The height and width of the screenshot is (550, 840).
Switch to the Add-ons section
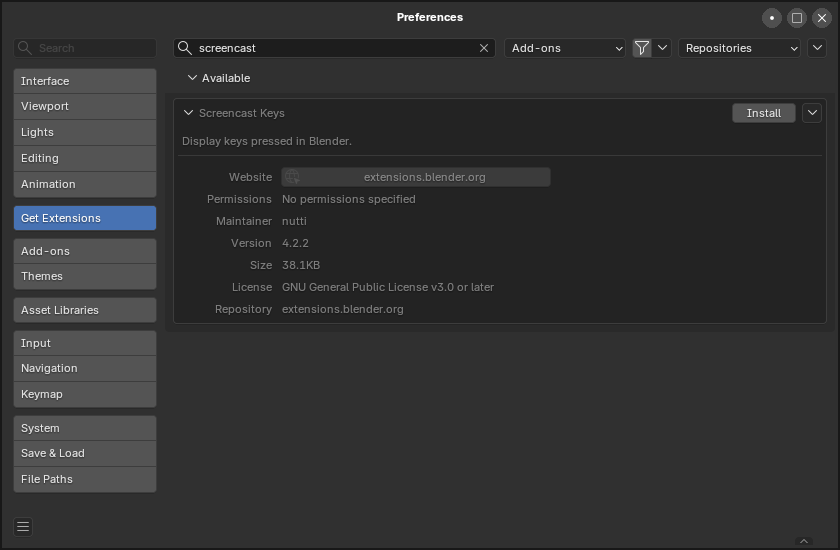(85, 251)
